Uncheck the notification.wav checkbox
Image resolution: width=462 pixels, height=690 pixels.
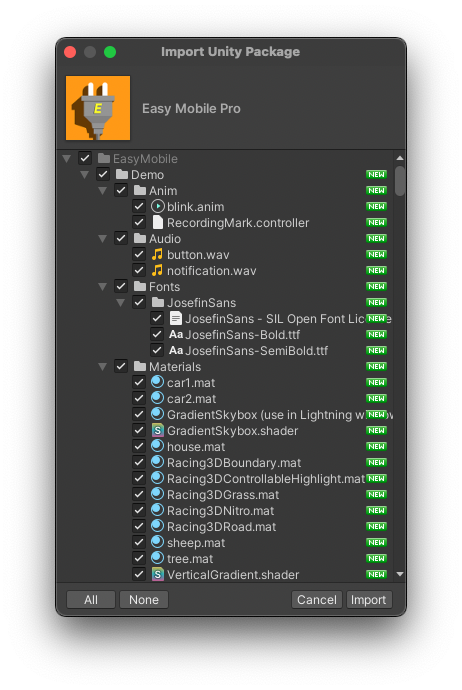[x=139, y=270]
